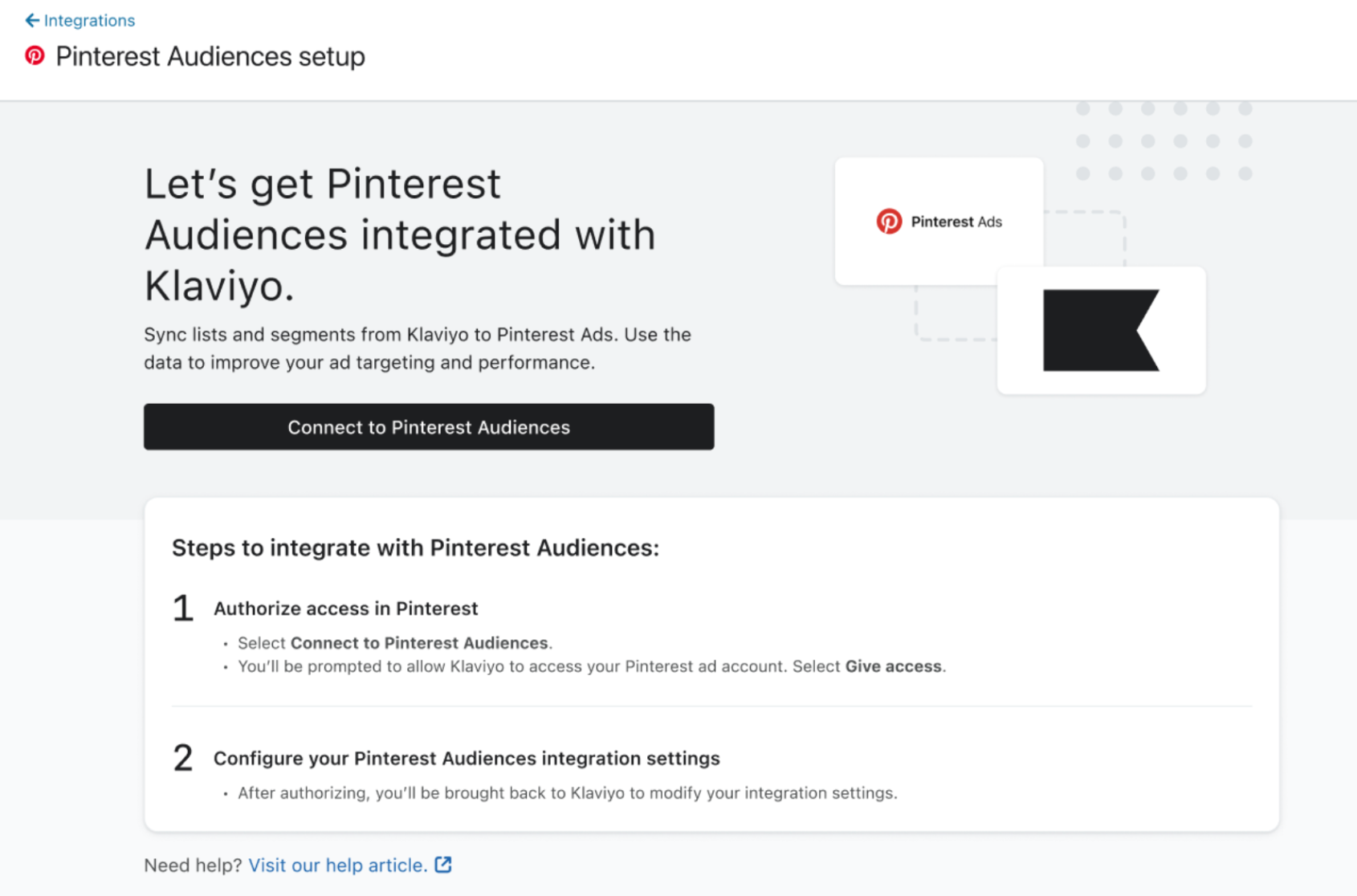Click the Pinterest Ads label in the card
The height and width of the screenshot is (896, 1357).
(x=956, y=222)
